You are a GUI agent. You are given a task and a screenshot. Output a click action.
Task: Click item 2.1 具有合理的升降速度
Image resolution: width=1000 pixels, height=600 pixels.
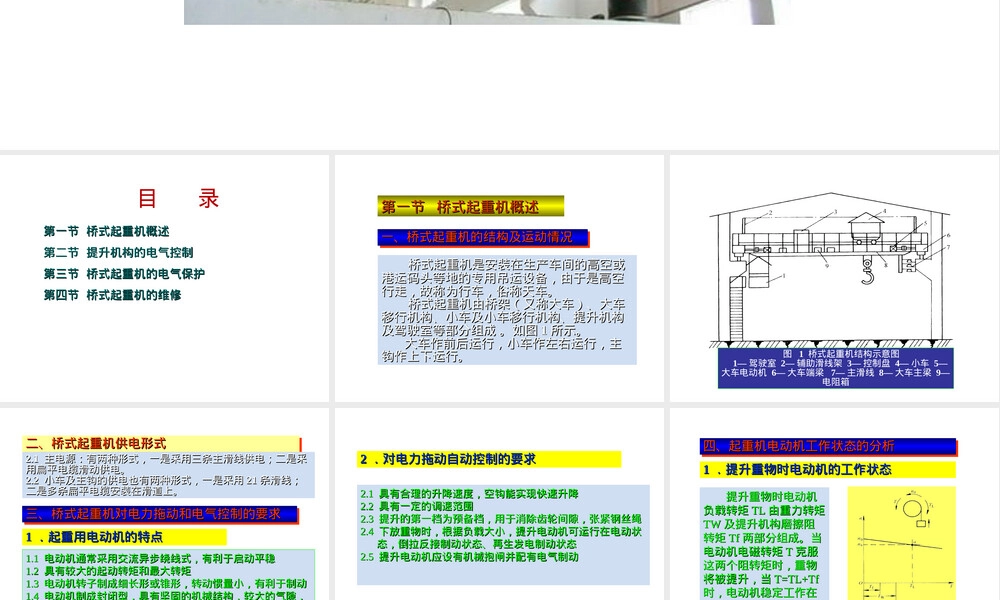pyautogui.click(x=469, y=494)
